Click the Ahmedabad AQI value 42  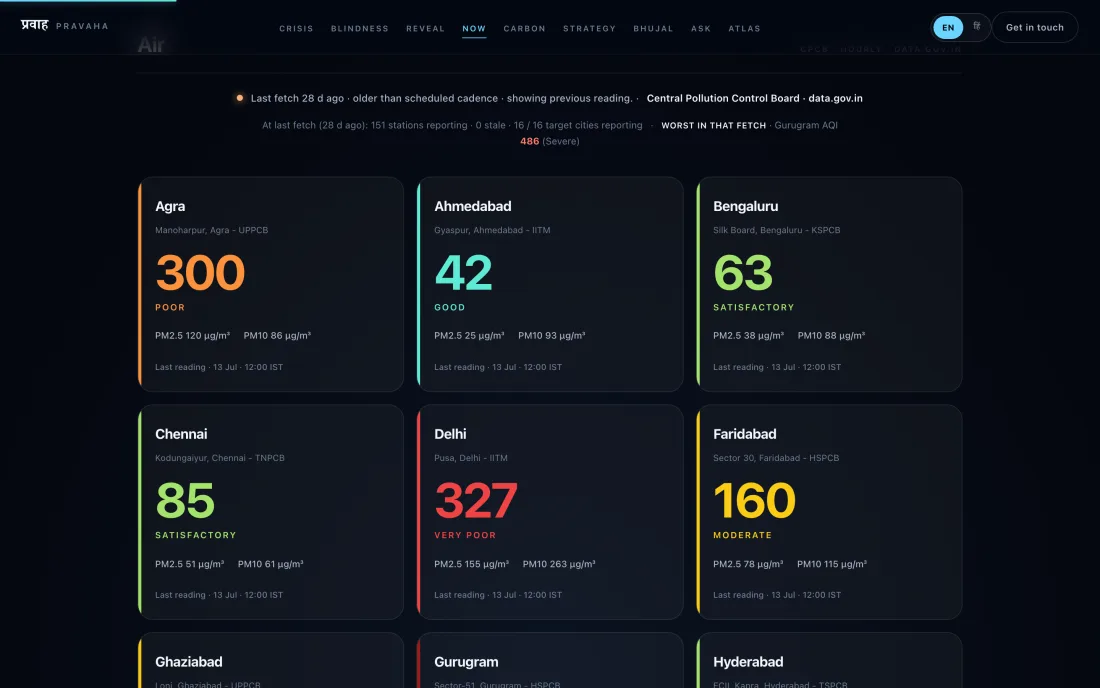coord(463,272)
